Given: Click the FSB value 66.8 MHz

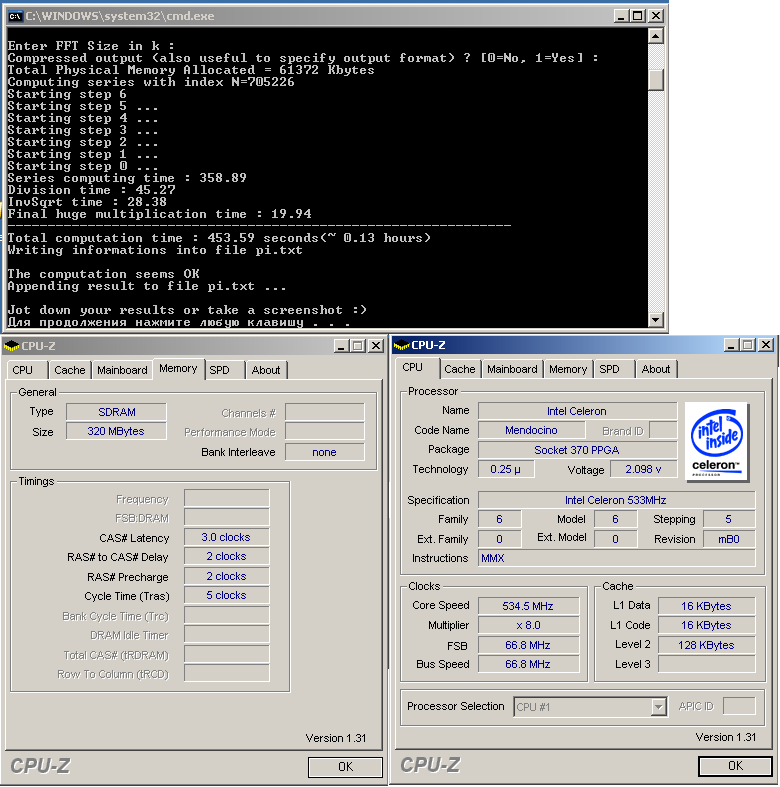Looking at the screenshot, I should coord(529,645).
